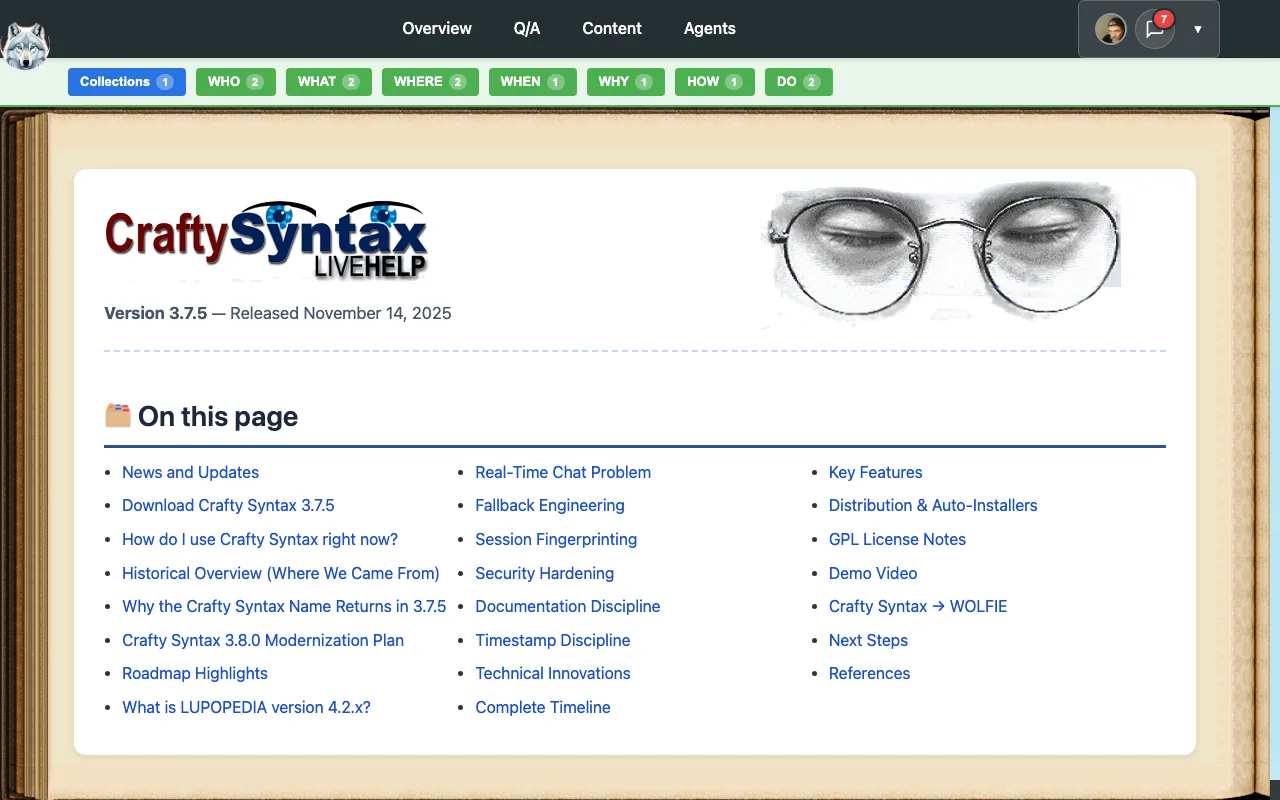Select the DO filter button
This screenshot has height=800, width=1280.
[798, 82]
